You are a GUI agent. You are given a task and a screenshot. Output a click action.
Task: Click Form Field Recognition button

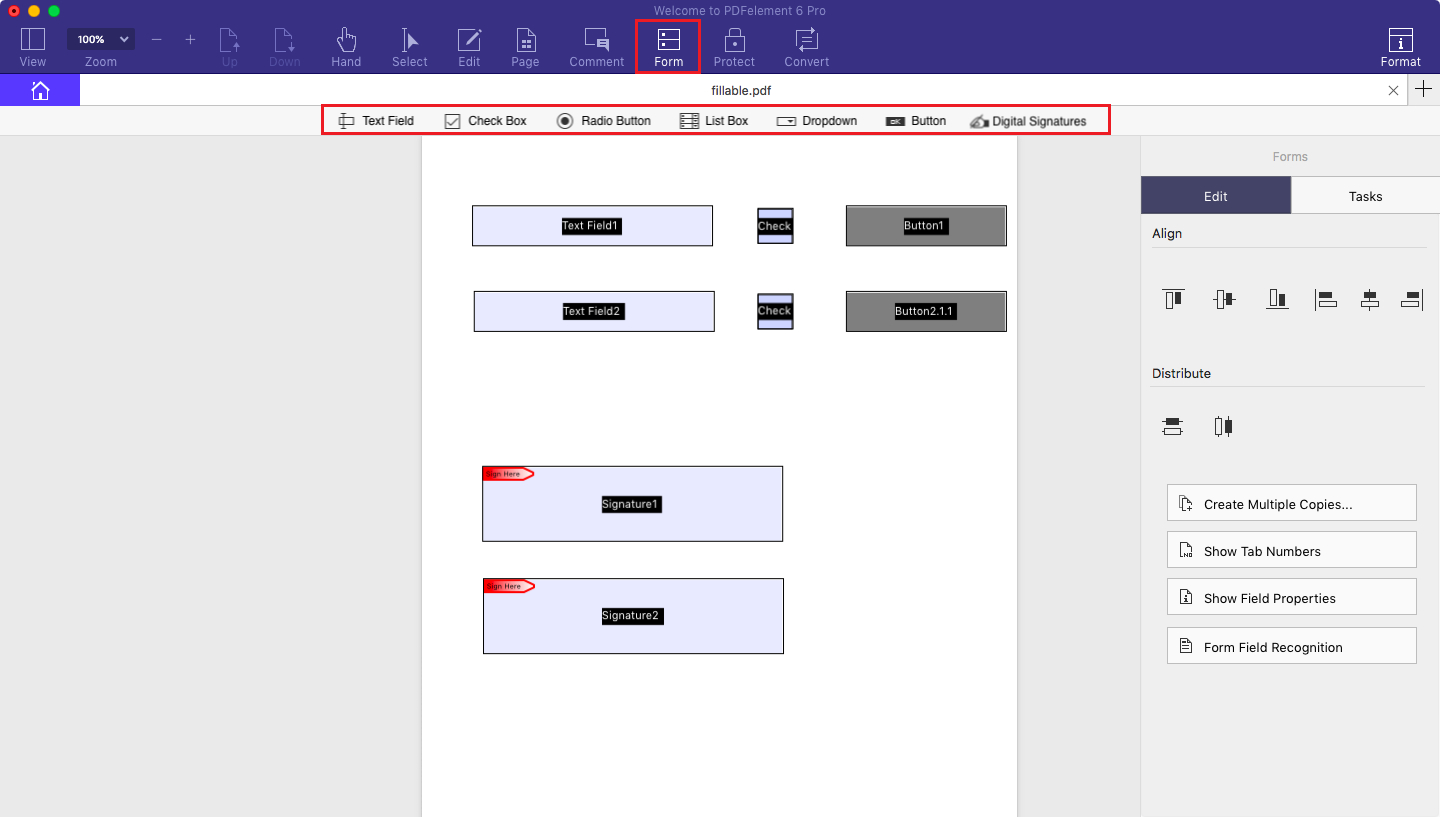tap(1291, 646)
